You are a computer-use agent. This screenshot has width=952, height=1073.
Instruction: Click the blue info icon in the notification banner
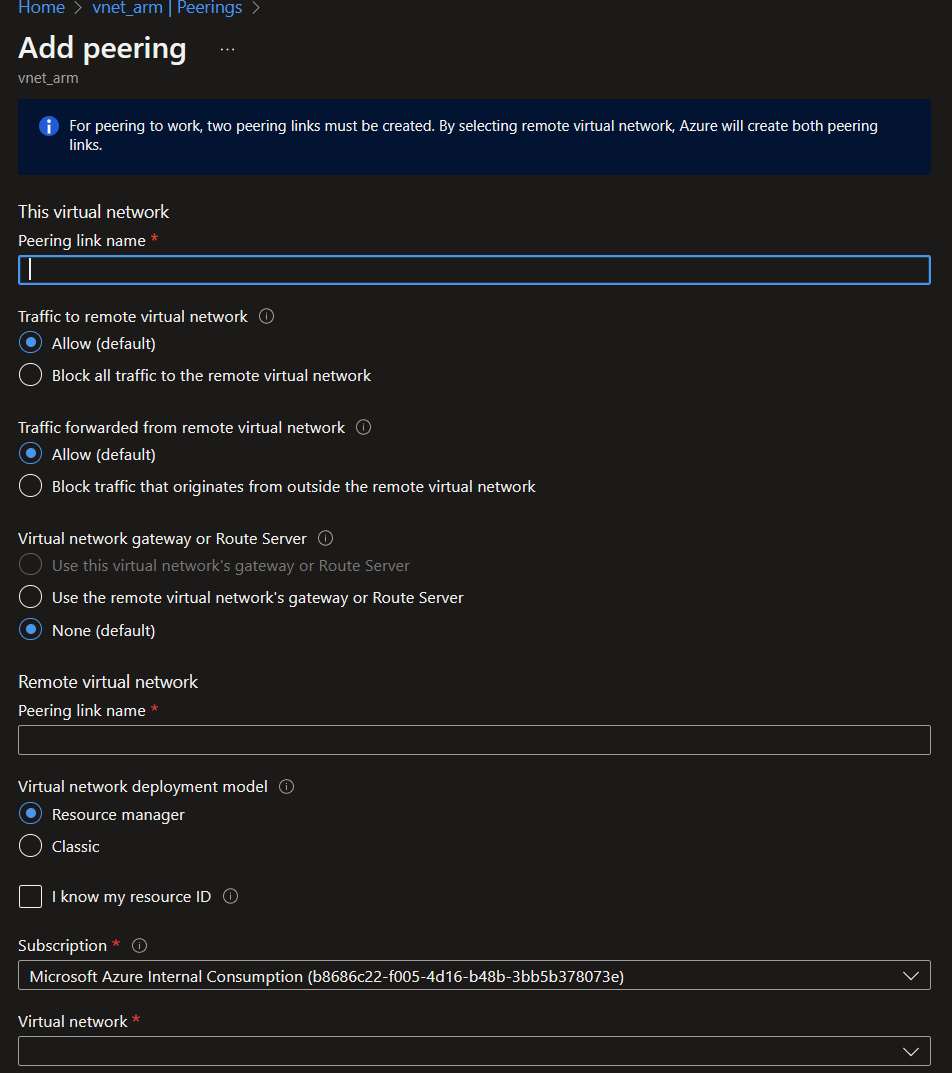coord(48,125)
